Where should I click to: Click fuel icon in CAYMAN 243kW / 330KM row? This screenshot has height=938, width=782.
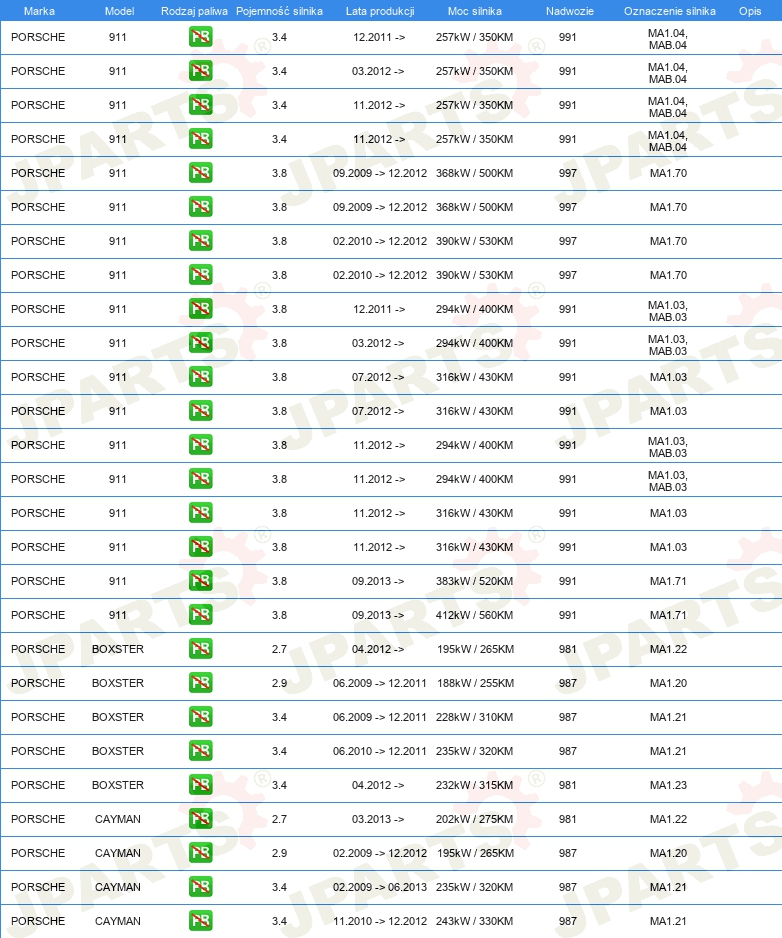pos(200,921)
